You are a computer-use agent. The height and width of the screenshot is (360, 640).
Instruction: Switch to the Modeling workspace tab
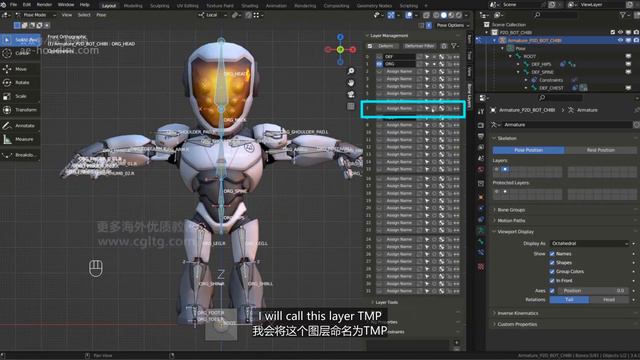(133, 6)
